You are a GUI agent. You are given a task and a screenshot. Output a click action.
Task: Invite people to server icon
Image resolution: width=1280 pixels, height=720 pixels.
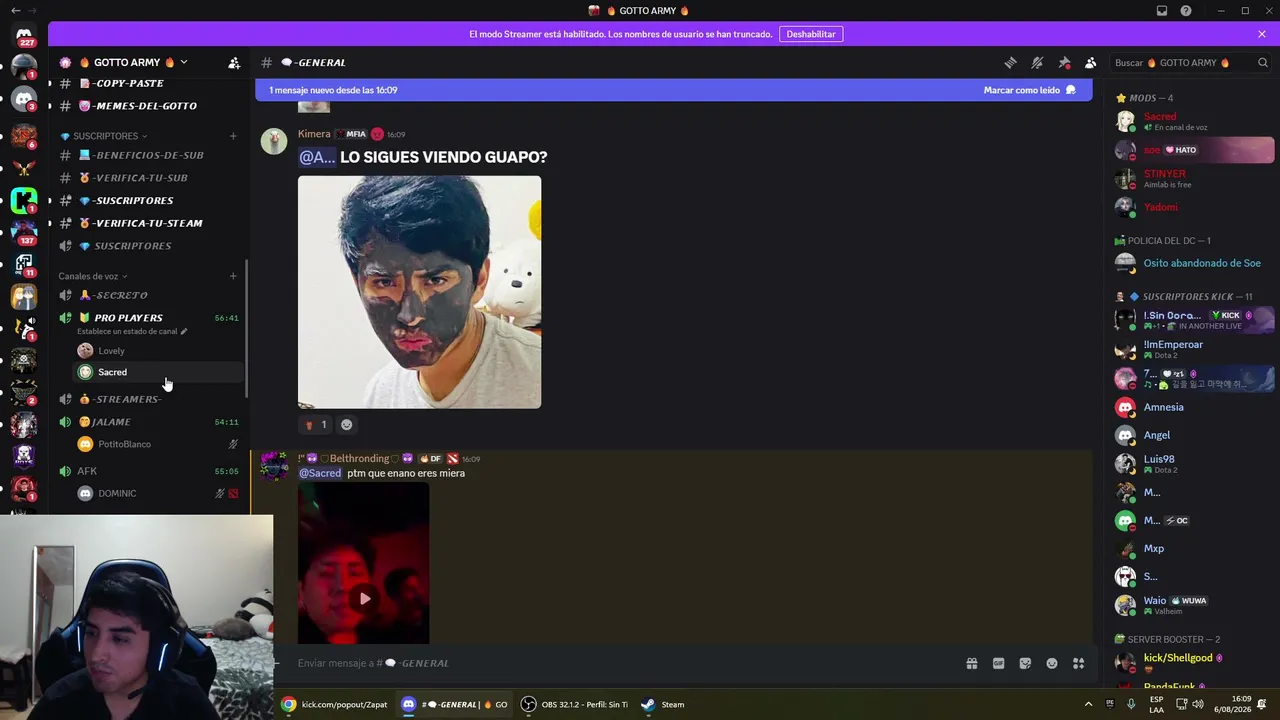coord(234,62)
